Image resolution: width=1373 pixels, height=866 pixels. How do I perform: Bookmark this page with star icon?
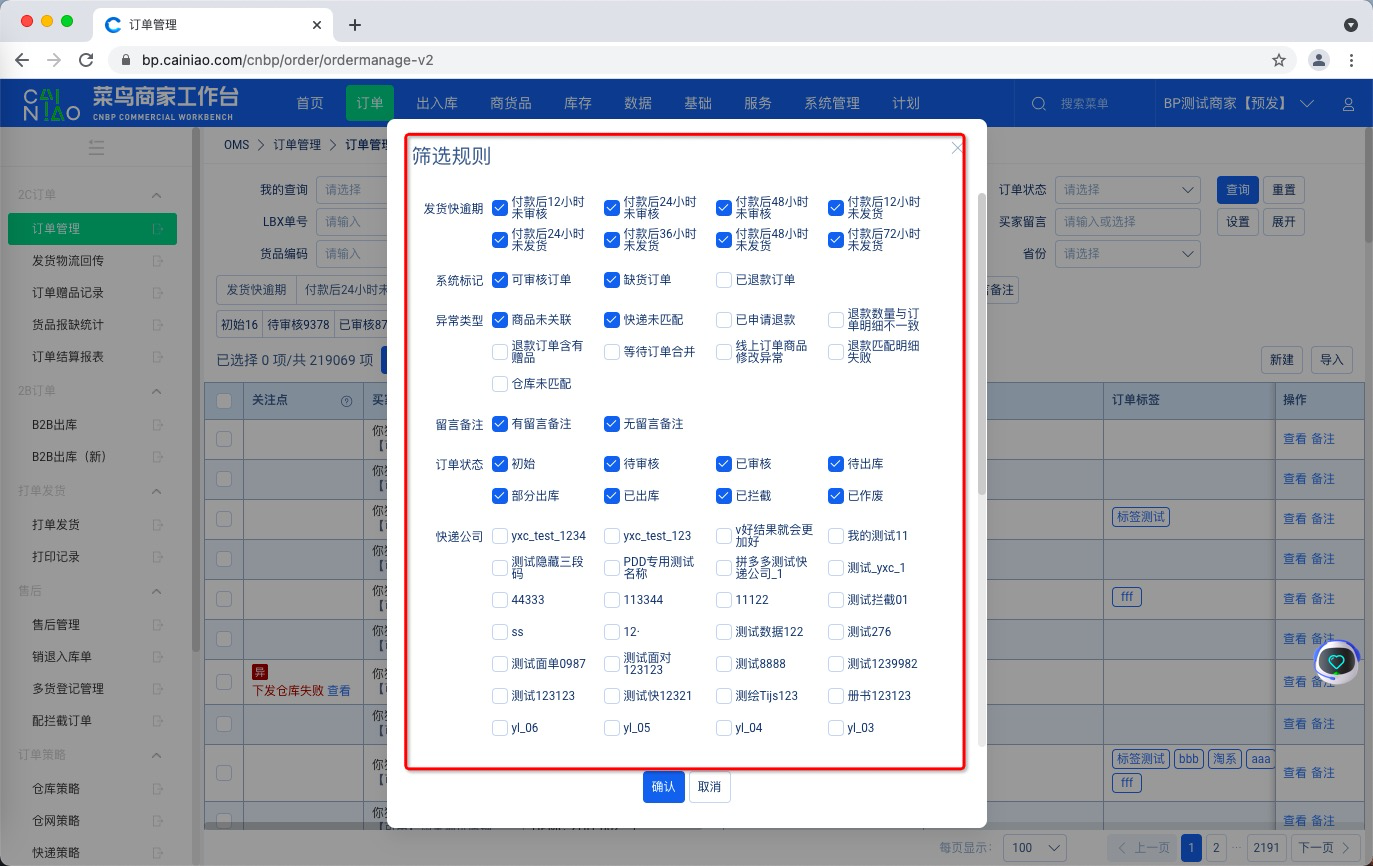[1279, 60]
